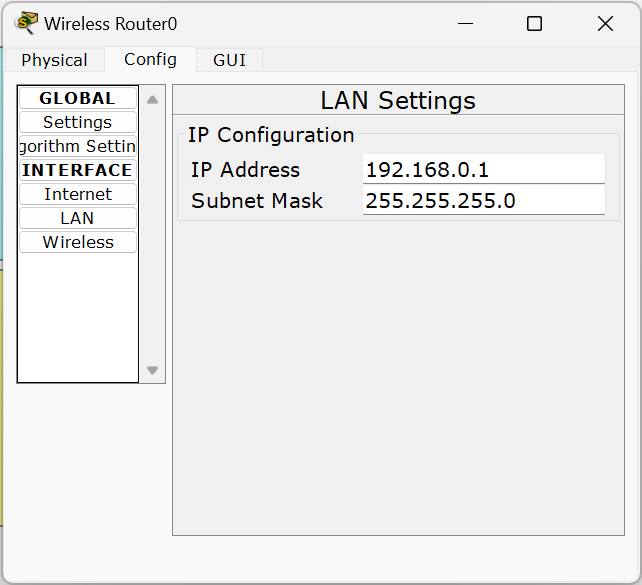The height and width of the screenshot is (585, 642).
Task: Select the Internet interface button
Action: [x=77, y=194]
